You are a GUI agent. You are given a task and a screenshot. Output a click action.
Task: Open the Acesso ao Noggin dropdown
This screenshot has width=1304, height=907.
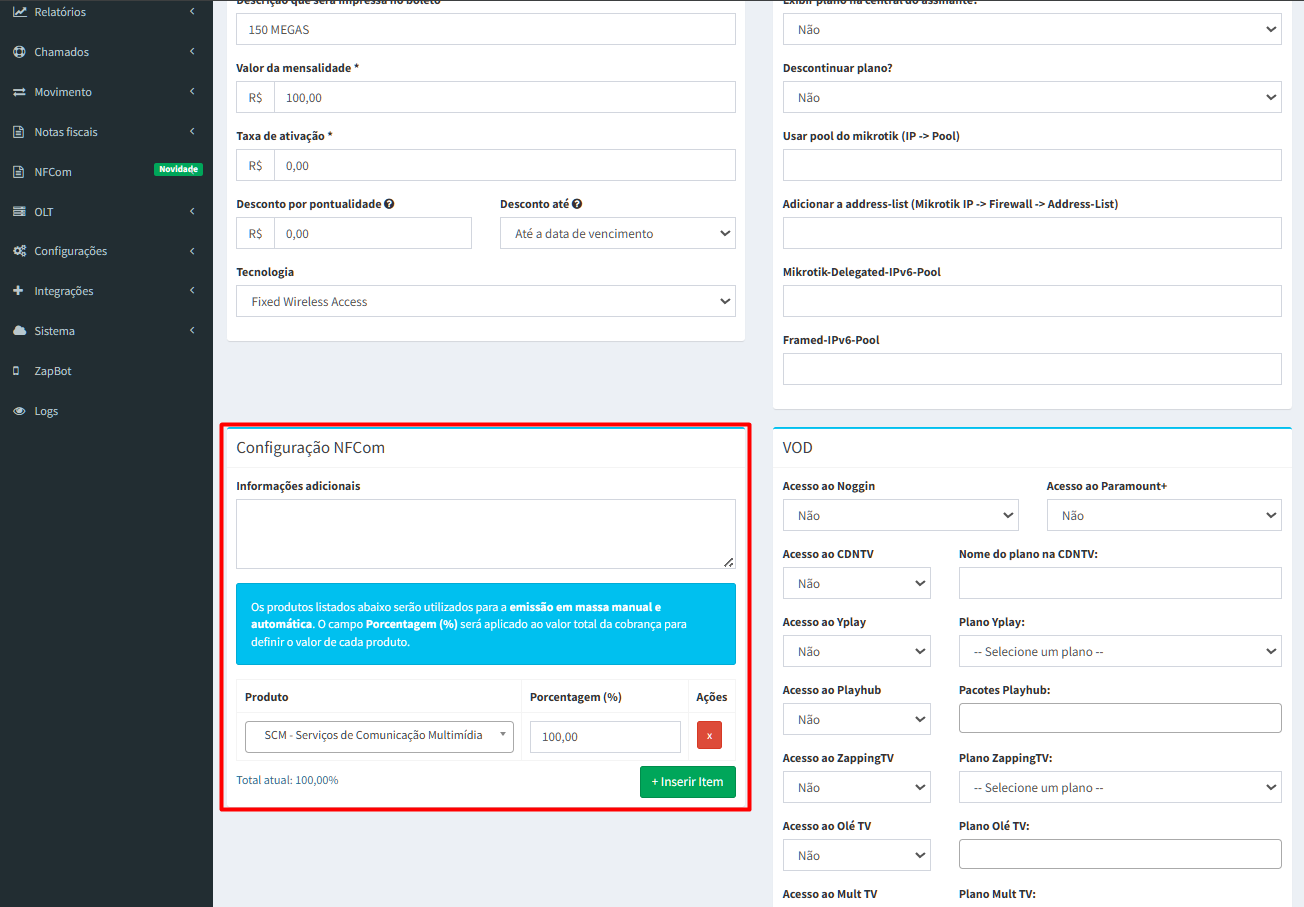coord(900,516)
